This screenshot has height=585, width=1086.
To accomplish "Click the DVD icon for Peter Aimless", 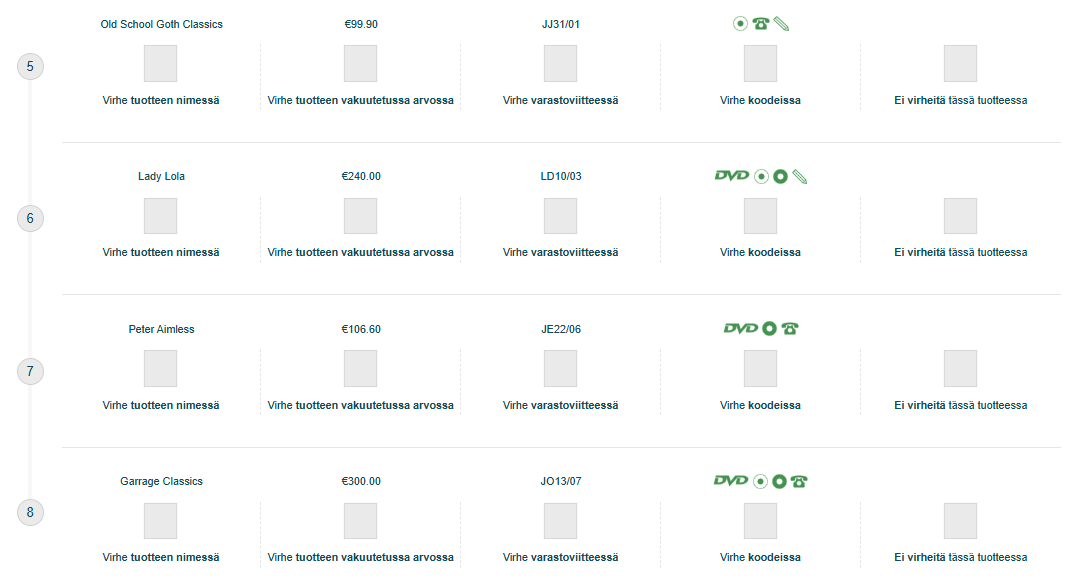I will [x=740, y=328].
